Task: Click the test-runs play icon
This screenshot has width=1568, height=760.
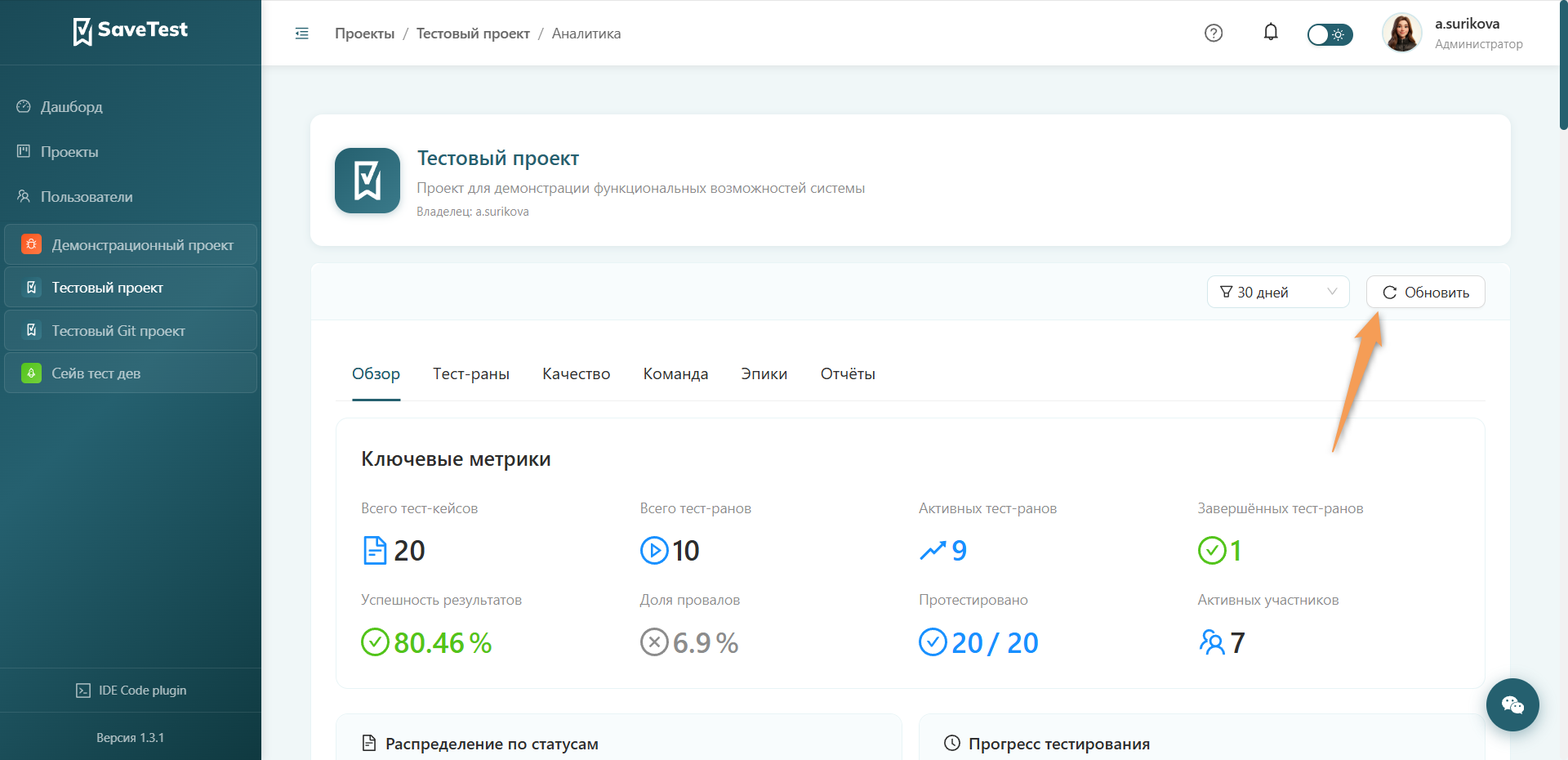Action: pyautogui.click(x=654, y=550)
